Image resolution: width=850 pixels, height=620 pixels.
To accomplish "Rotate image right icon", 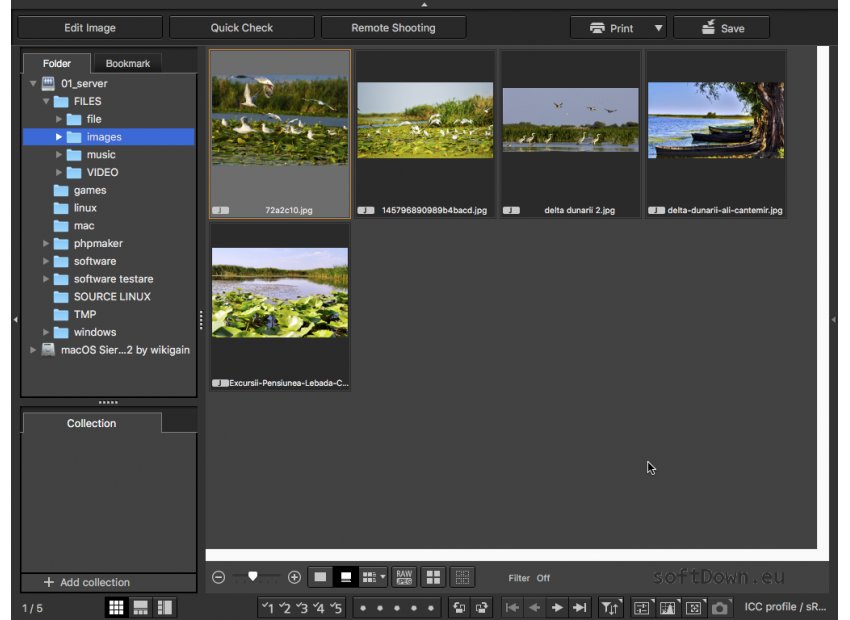I will point(481,608).
